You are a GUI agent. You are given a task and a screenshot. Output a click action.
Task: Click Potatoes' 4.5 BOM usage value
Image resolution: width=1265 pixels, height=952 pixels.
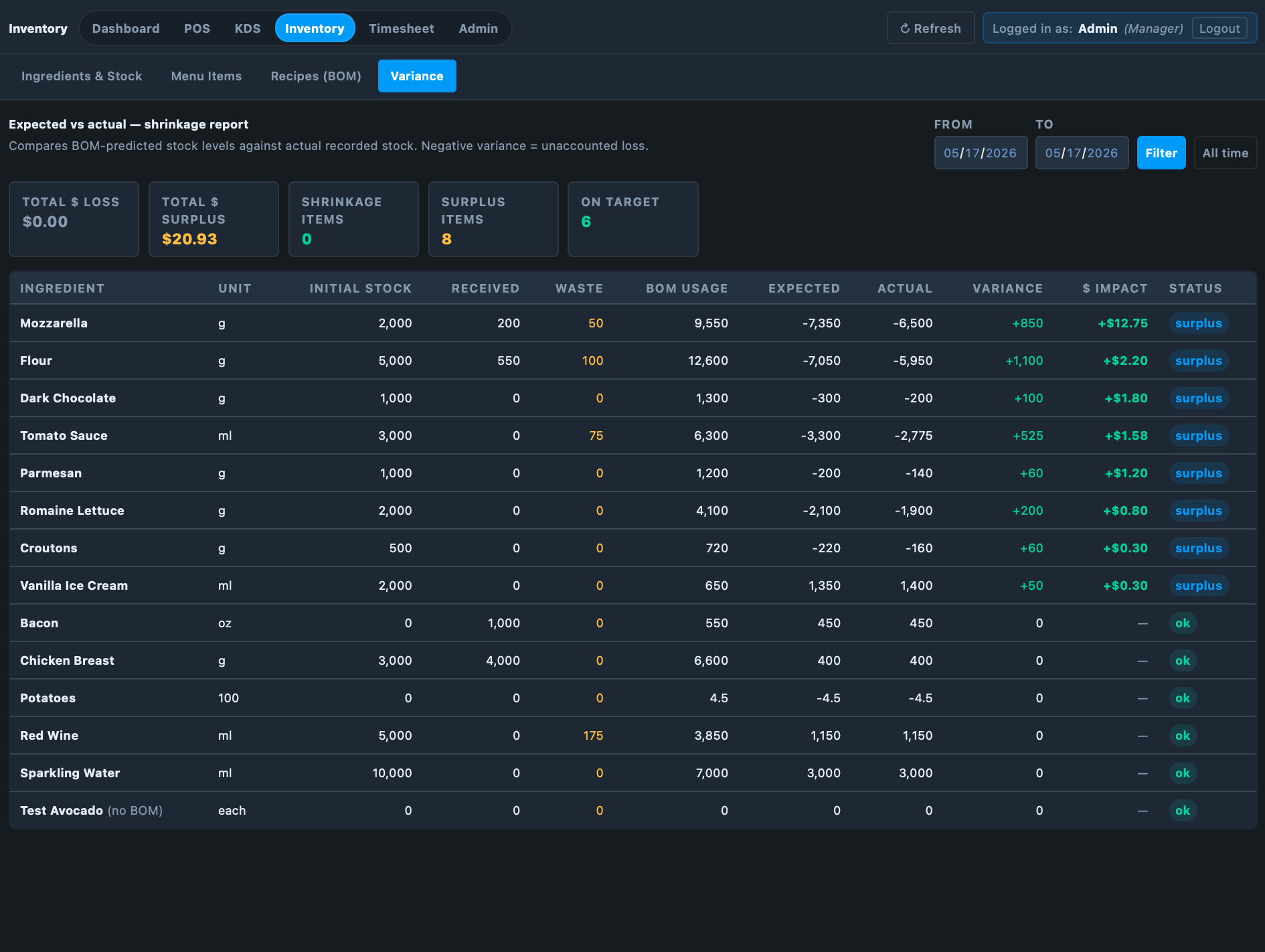point(719,698)
